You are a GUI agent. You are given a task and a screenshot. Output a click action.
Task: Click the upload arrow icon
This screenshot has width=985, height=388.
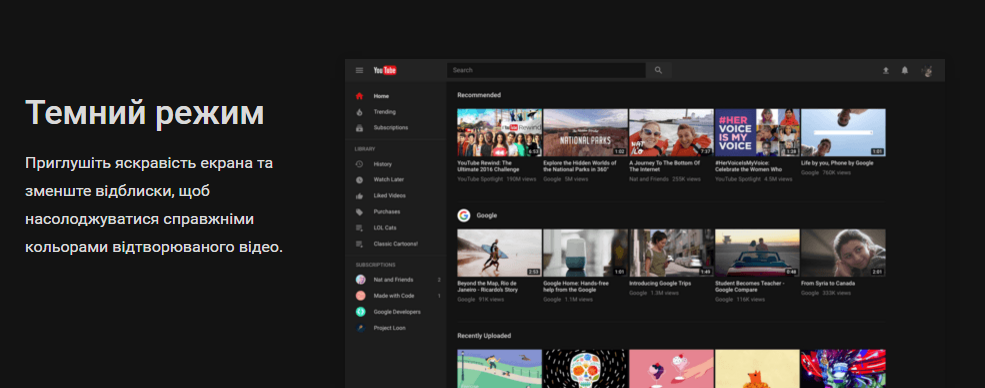pos(886,70)
